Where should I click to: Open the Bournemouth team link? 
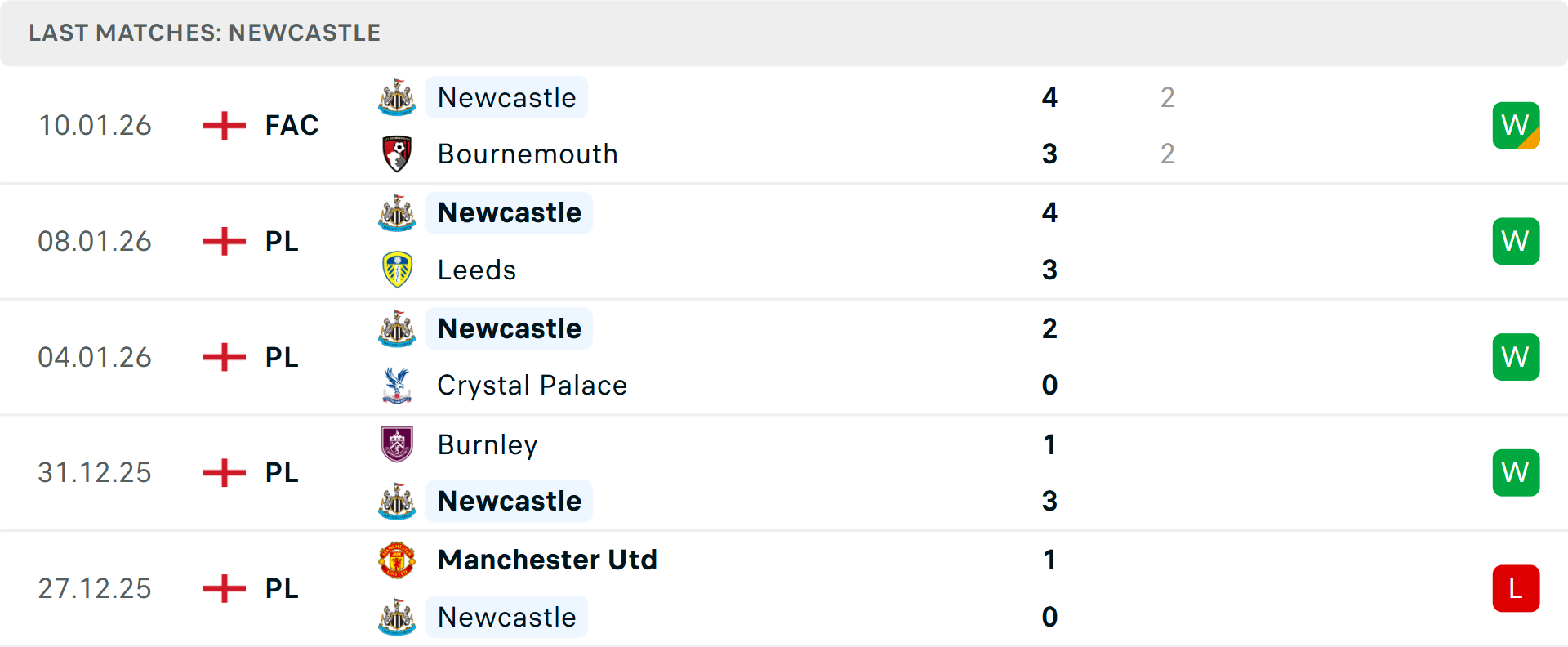(528, 154)
